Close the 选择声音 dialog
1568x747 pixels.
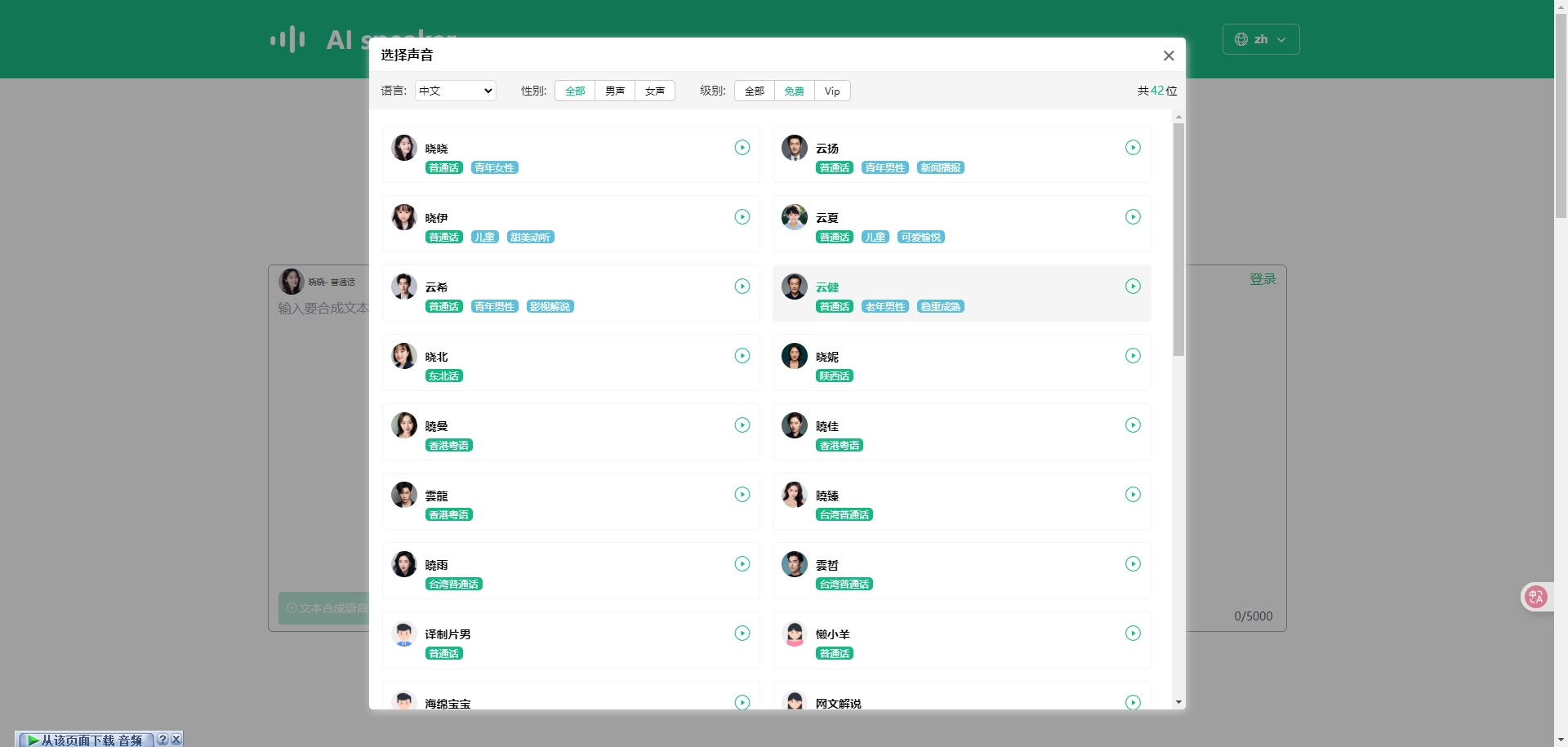(1169, 56)
